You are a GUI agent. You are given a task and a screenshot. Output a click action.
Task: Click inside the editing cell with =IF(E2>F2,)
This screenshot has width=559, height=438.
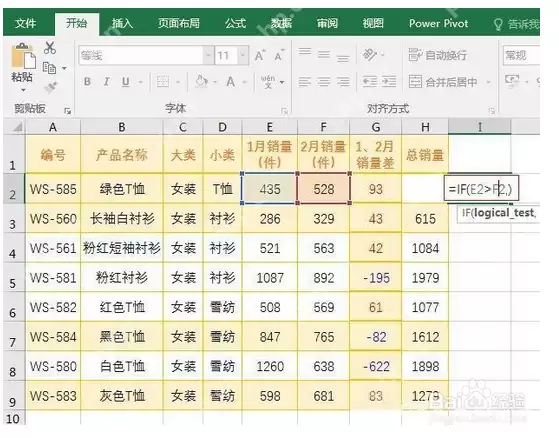[481, 189]
